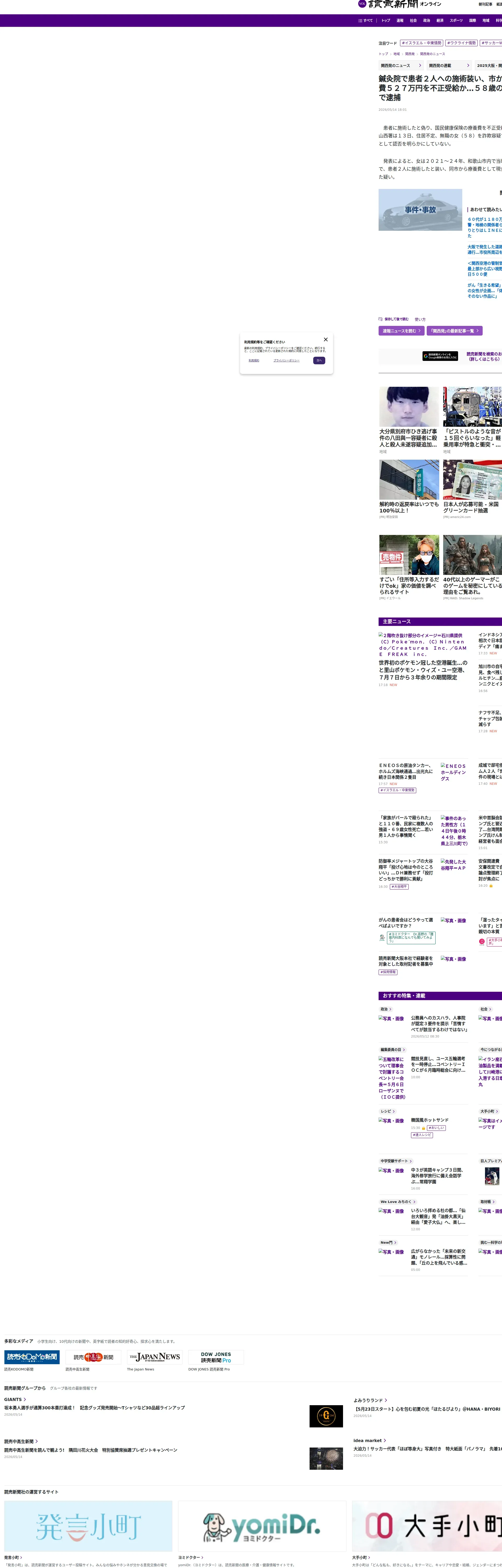Expand the We Love みちのく category
The height and width of the screenshot is (1568, 502).
pyautogui.click(x=398, y=1202)
